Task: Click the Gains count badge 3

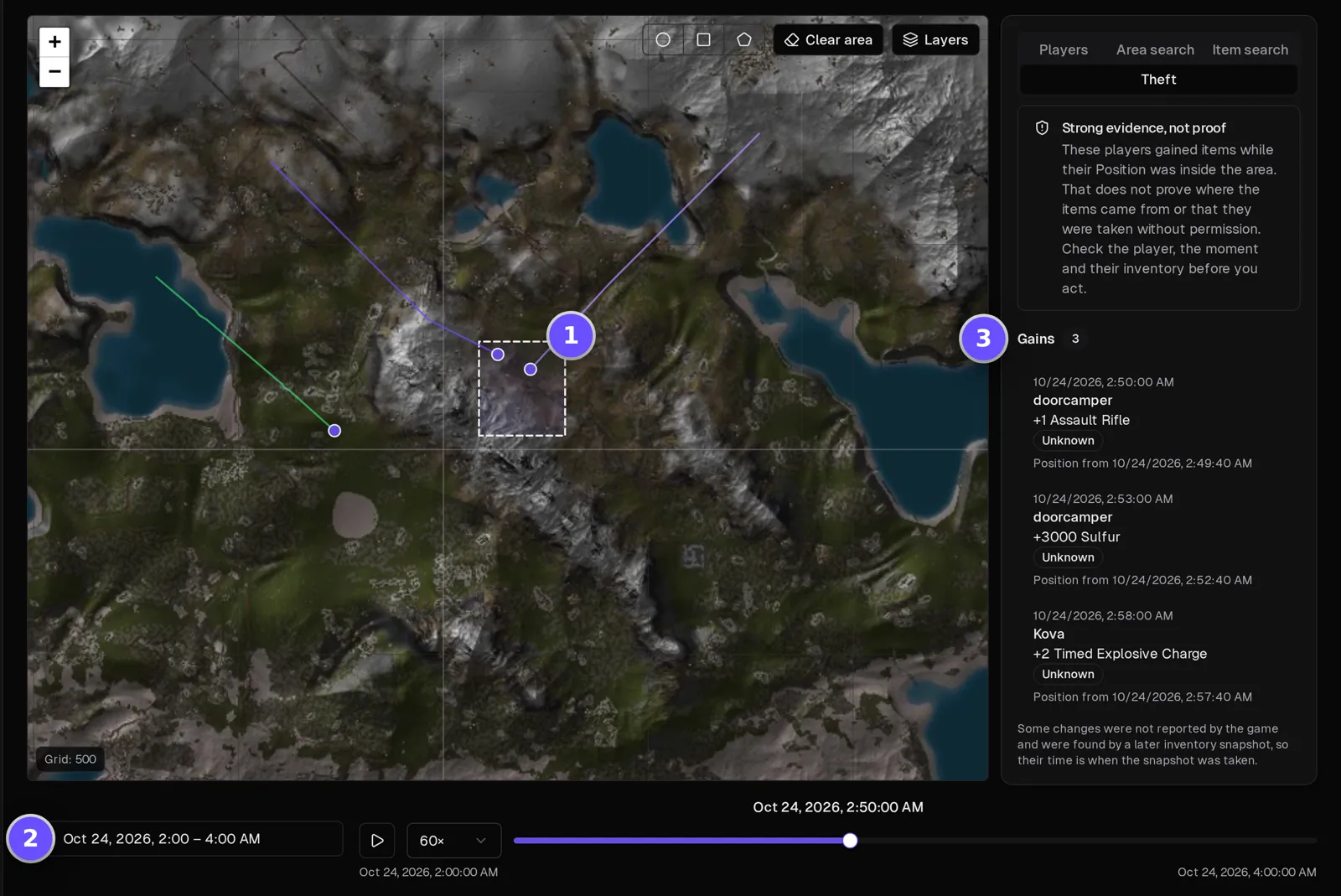Action: [x=1075, y=339]
